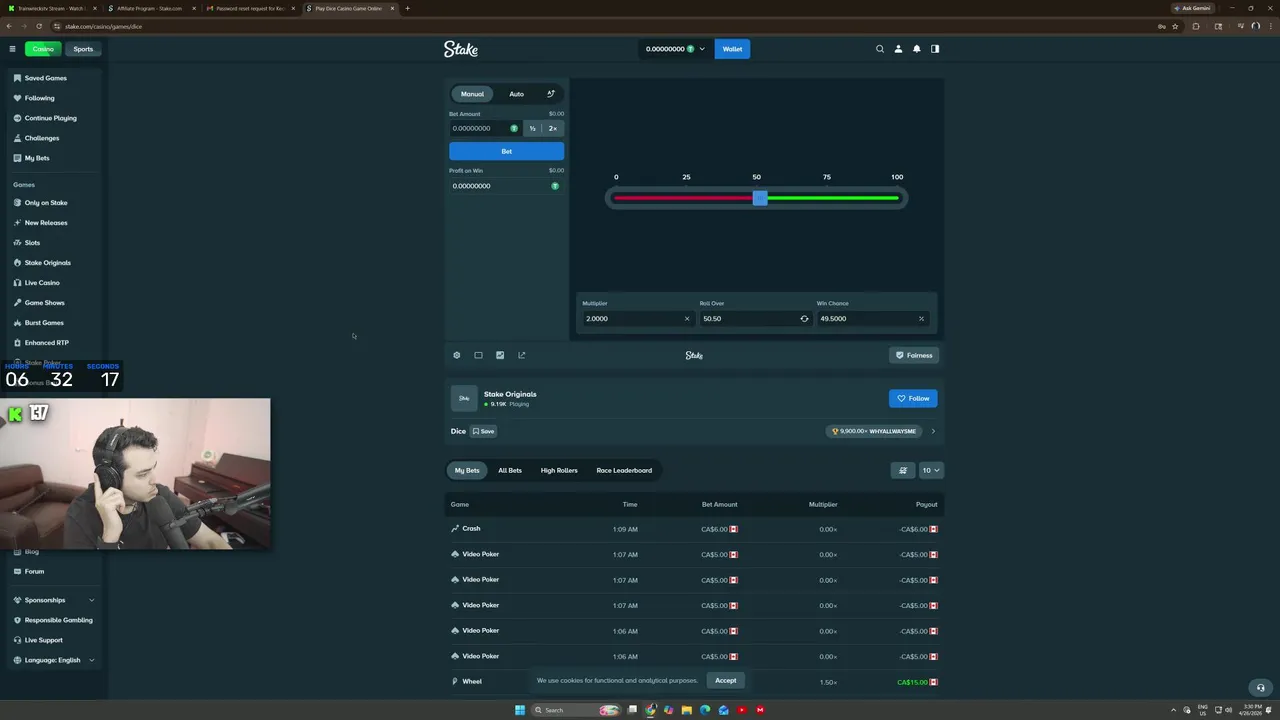Screen dimensions: 1280x720
Task: Bookmark this page with star icon
Action: 1175,26
